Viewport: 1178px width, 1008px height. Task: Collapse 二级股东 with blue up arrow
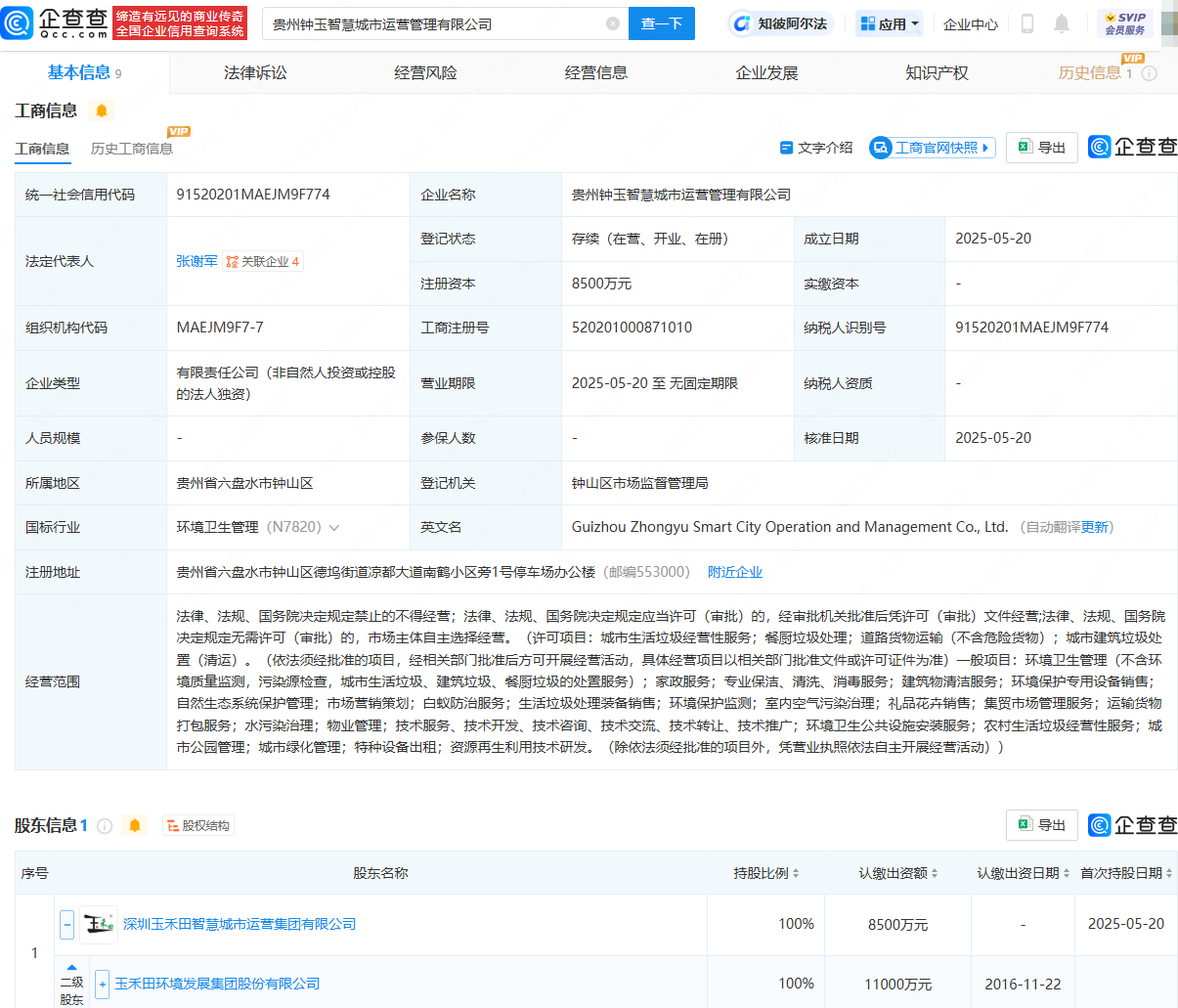(x=71, y=967)
